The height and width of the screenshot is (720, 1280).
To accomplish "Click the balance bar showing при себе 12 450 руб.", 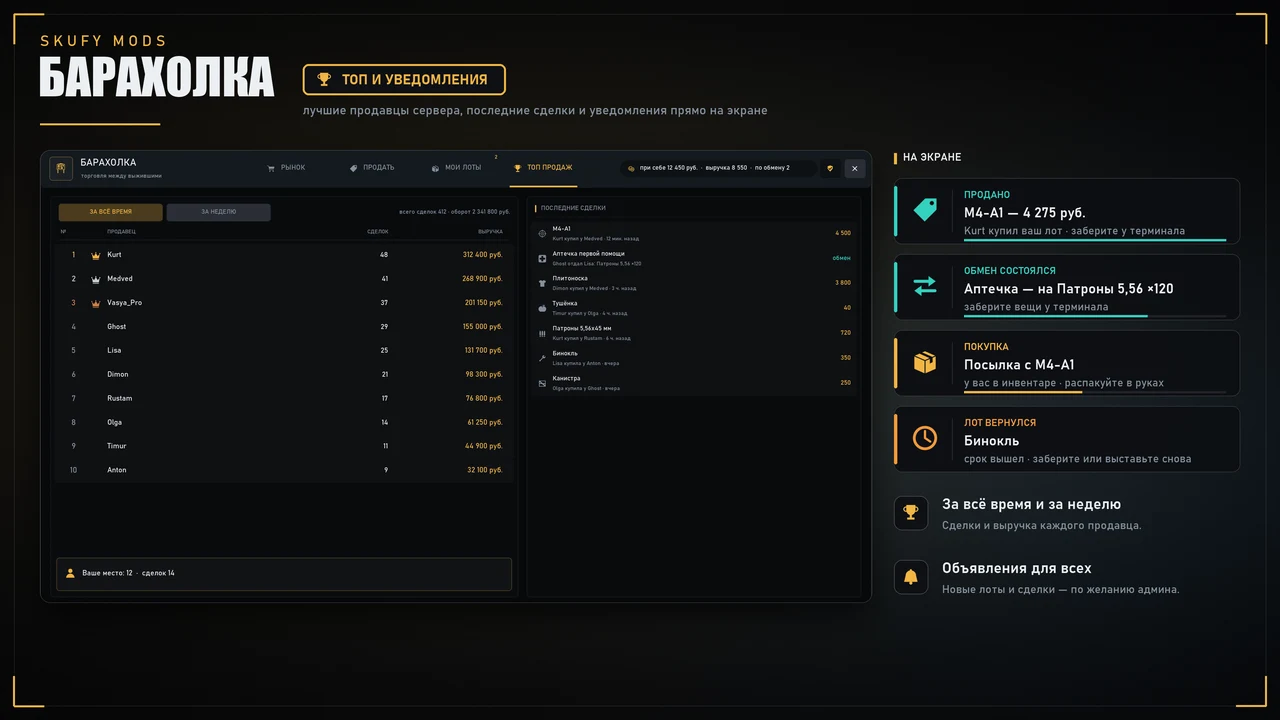I will [x=717, y=168].
